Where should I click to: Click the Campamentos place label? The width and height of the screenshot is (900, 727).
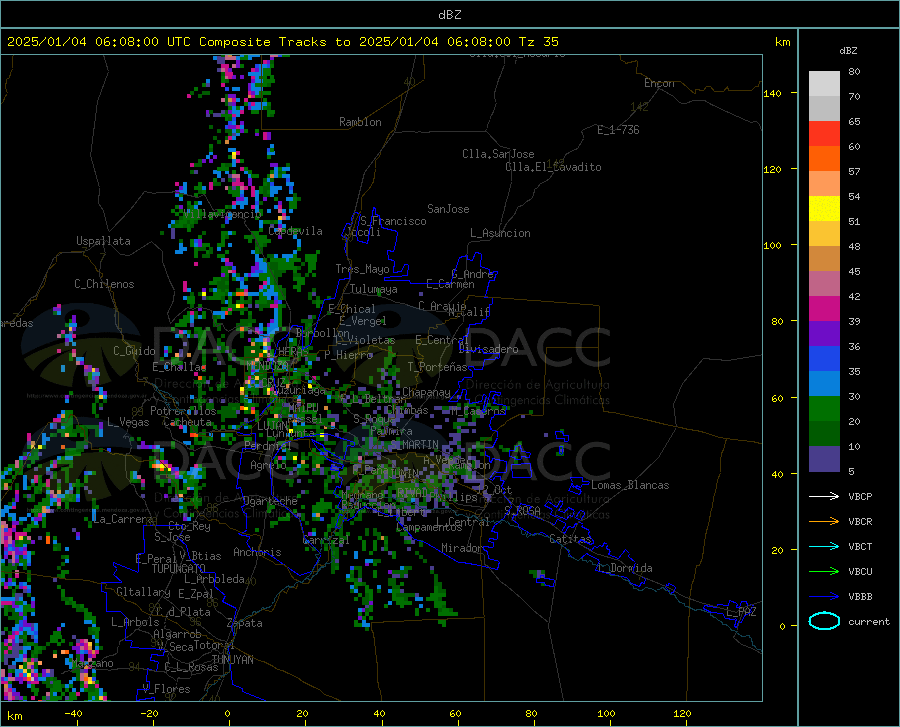[x=429, y=527]
